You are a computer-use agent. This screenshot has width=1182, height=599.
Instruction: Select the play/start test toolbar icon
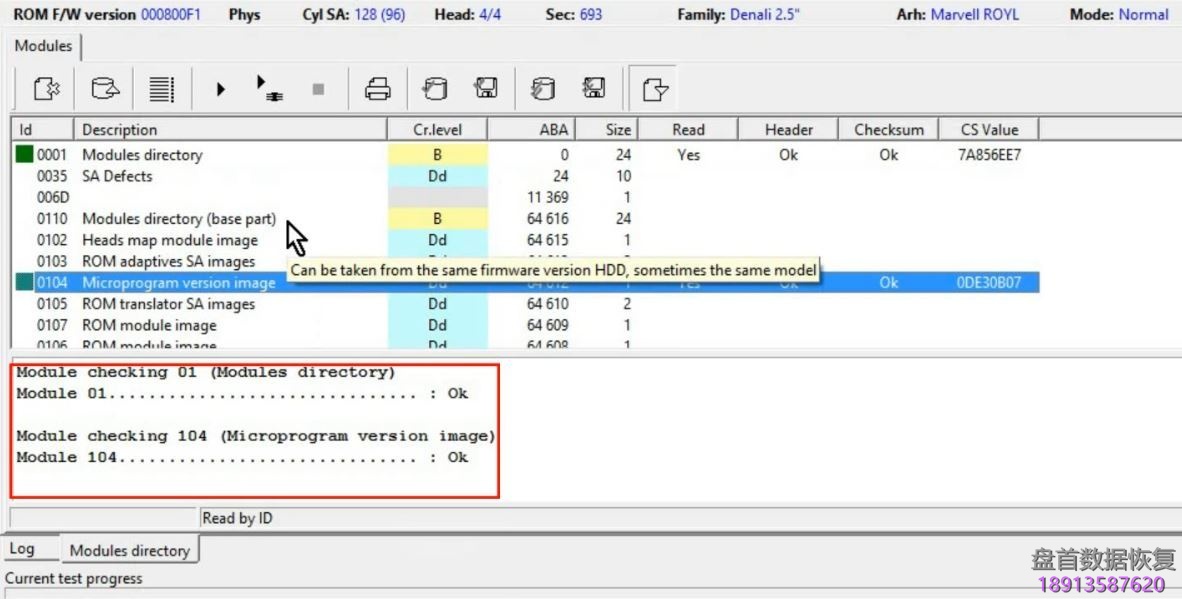coord(220,89)
